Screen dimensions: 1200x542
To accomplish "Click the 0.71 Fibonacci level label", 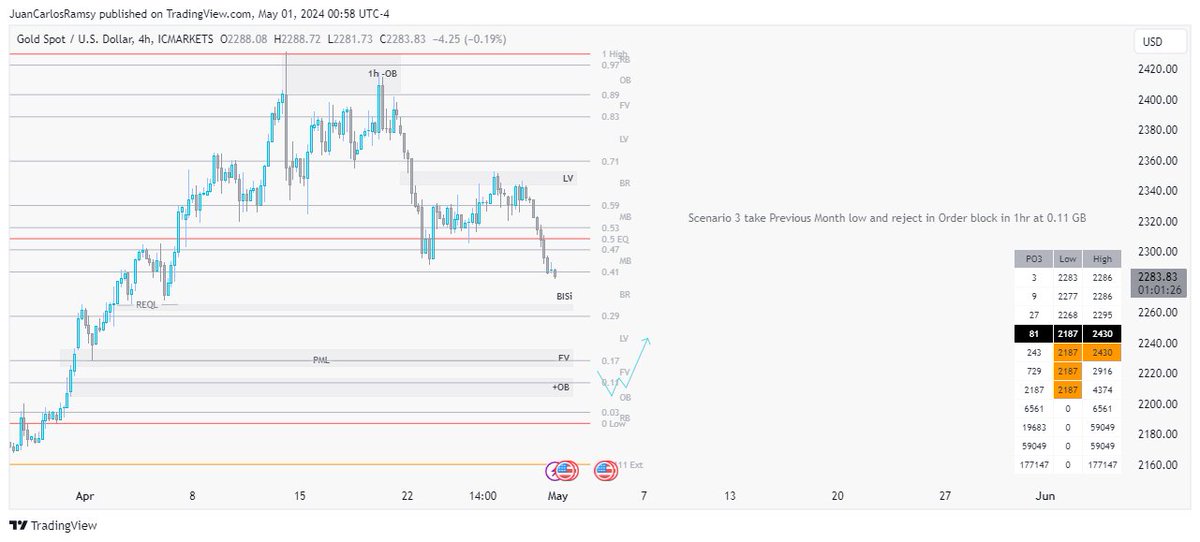I will (x=610, y=161).
